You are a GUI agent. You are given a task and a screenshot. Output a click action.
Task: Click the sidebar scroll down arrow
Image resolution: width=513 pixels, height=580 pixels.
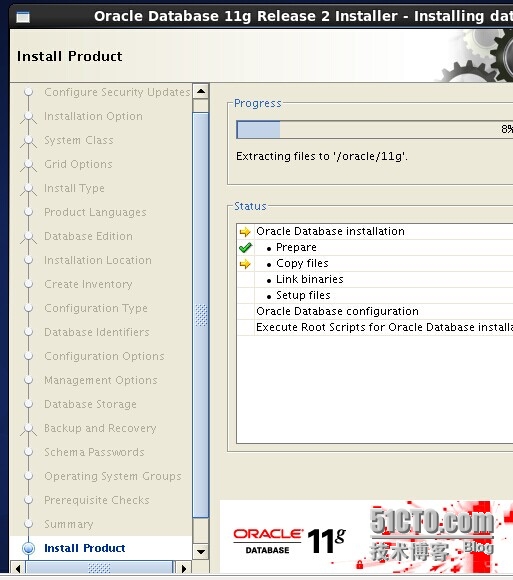pos(201,552)
